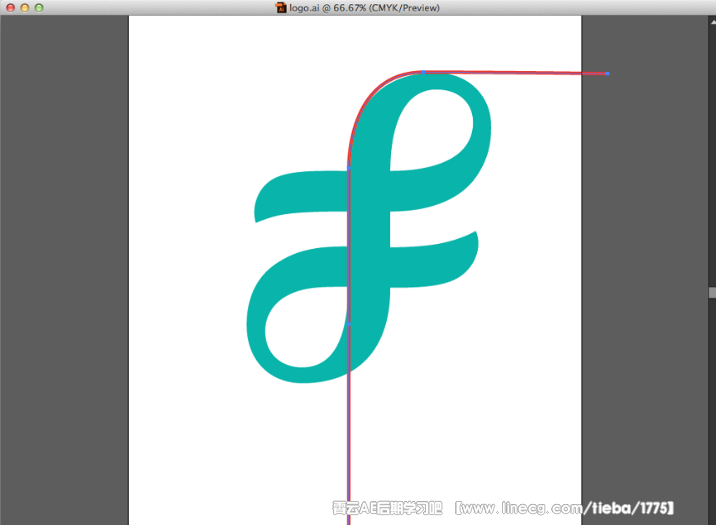The width and height of the screenshot is (716, 525).
Task: Select the anchor point atop the curved corner
Action: click(x=423, y=72)
